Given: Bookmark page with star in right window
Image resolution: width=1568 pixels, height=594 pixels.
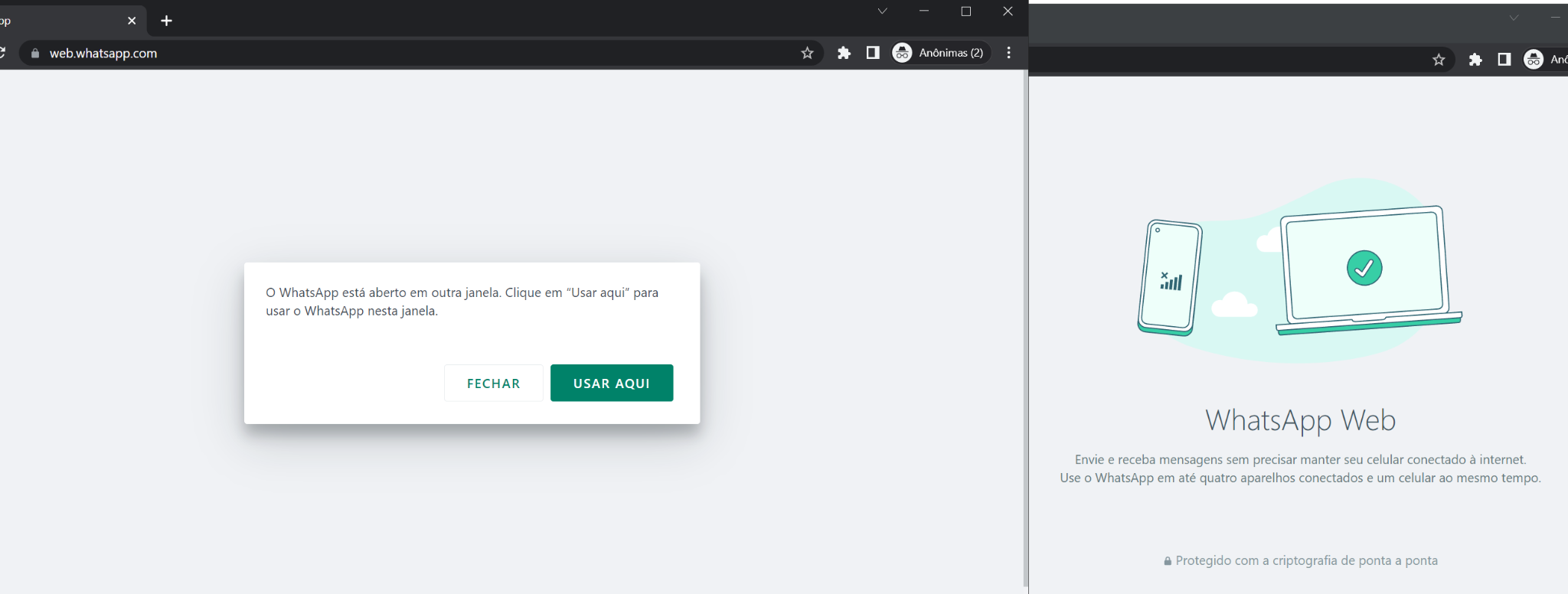Looking at the screenshot, I should [1439, 60].
